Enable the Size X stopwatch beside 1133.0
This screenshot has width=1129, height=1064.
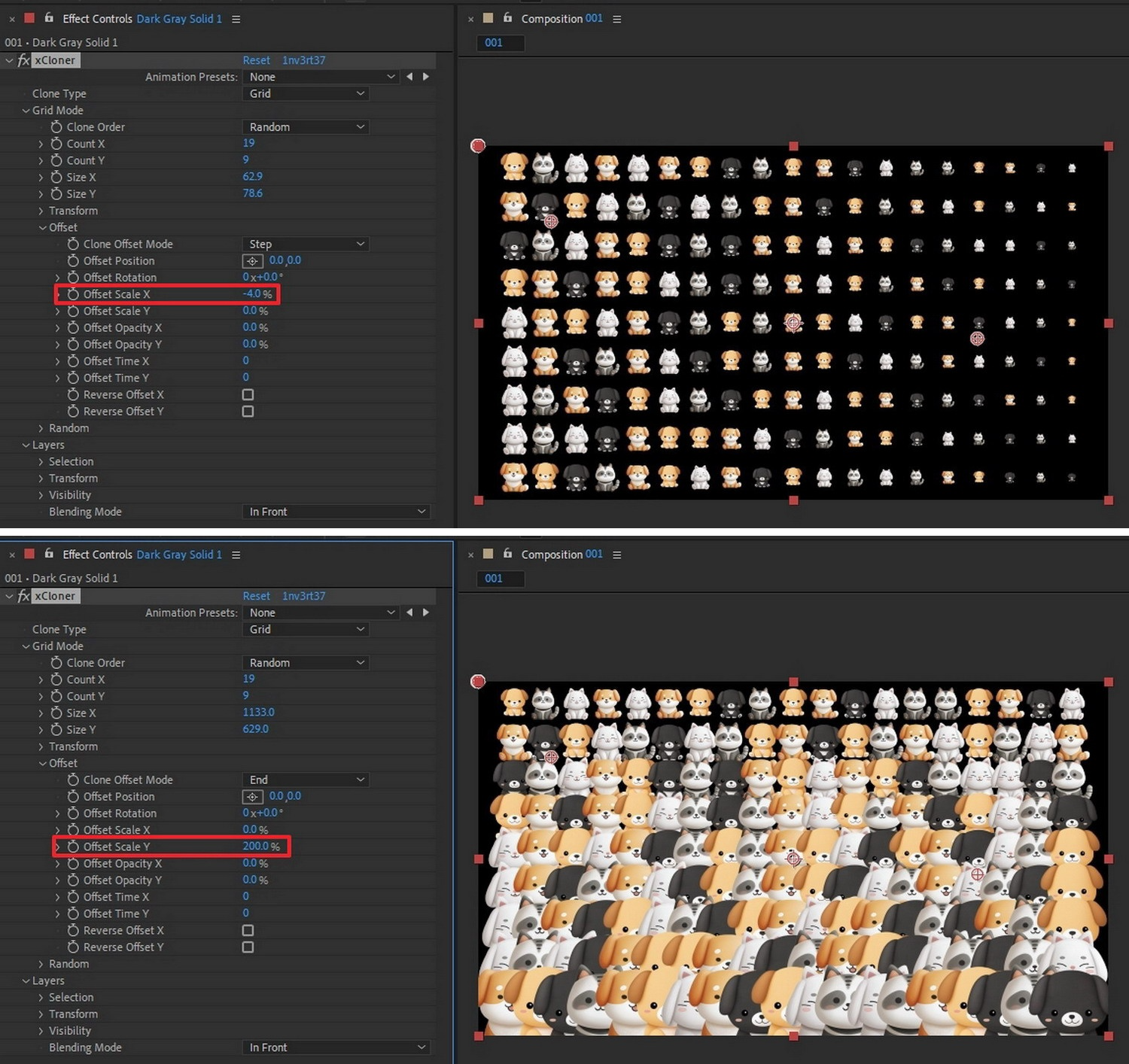click(x=56, y=713)
